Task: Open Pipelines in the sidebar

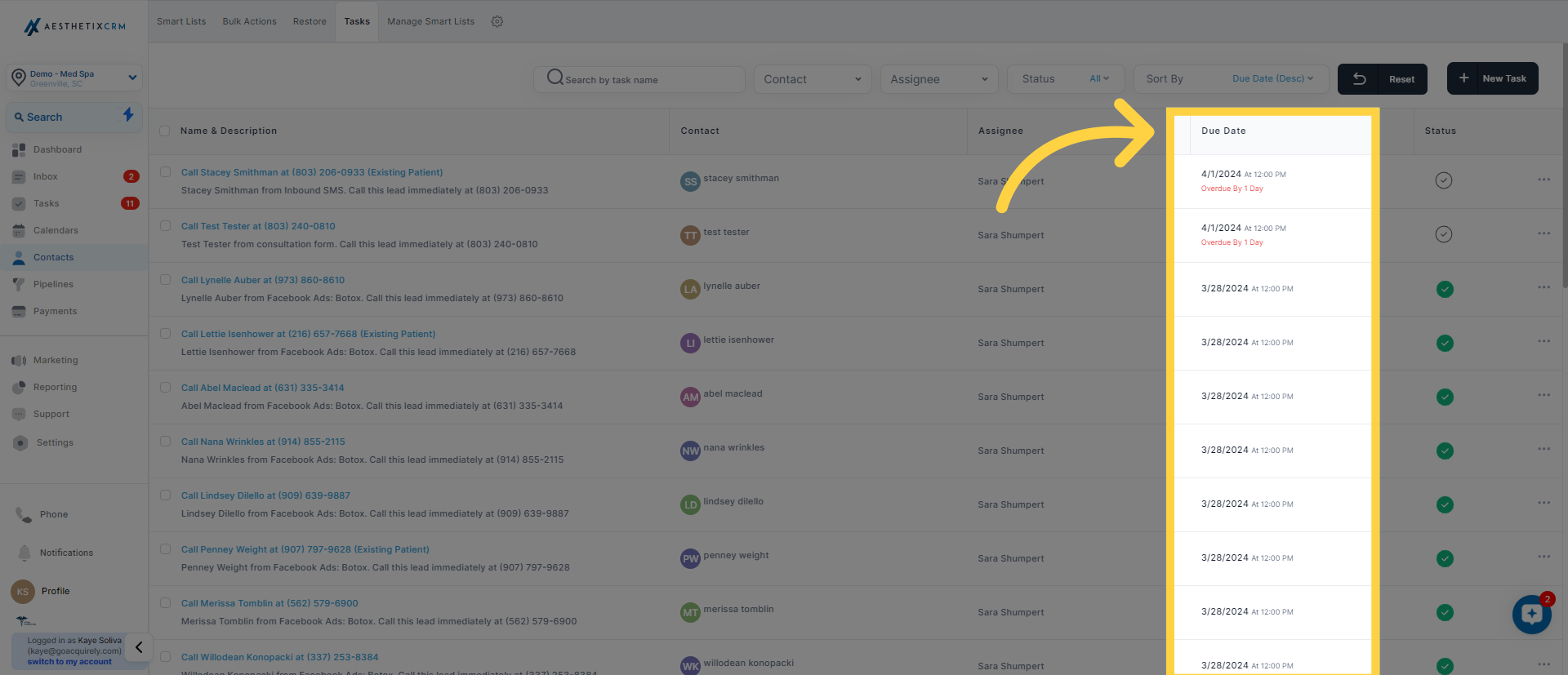Action: 53,284
